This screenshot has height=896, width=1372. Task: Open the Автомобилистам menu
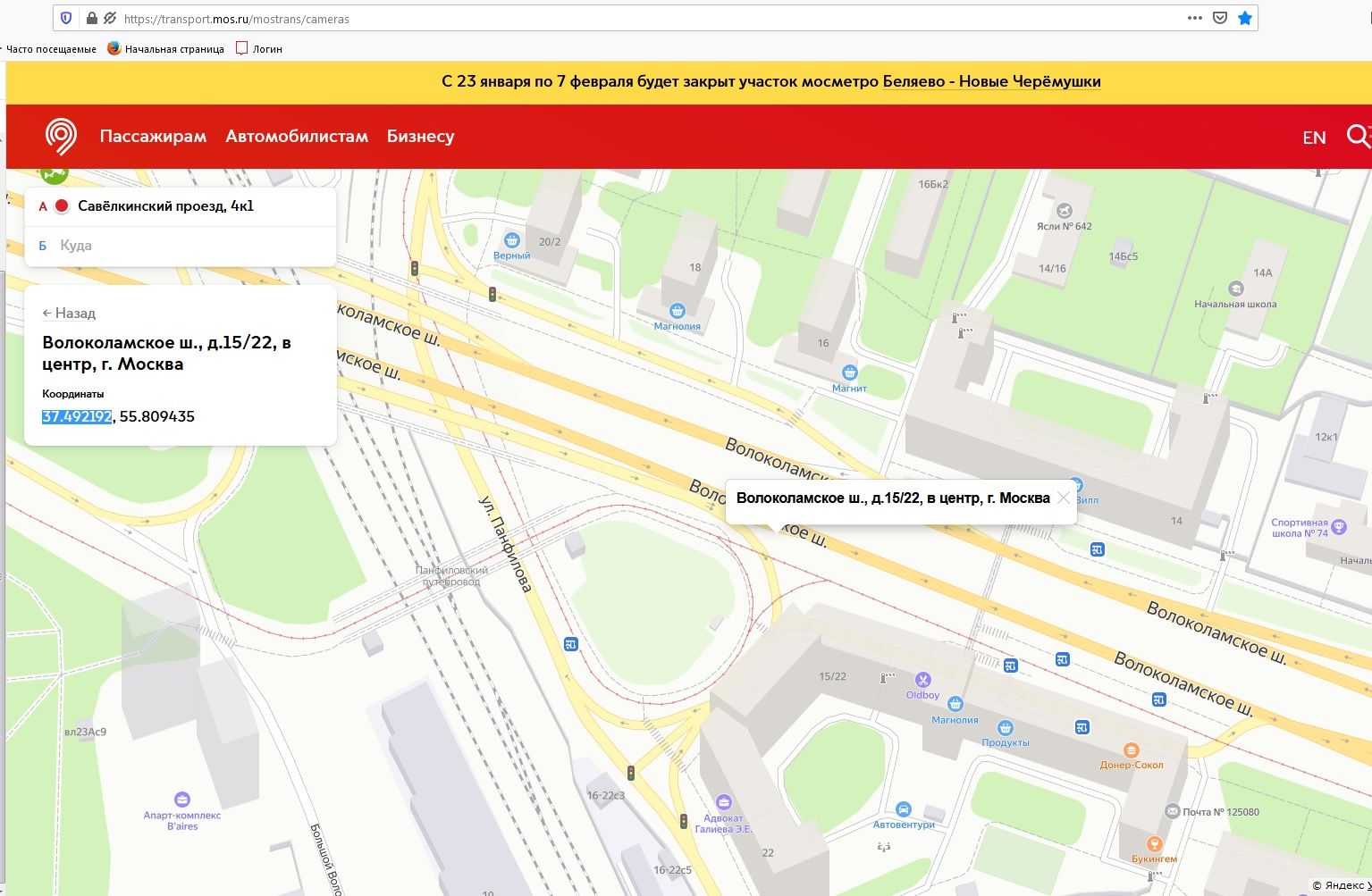pyautogui.click(x=297, y=137)
